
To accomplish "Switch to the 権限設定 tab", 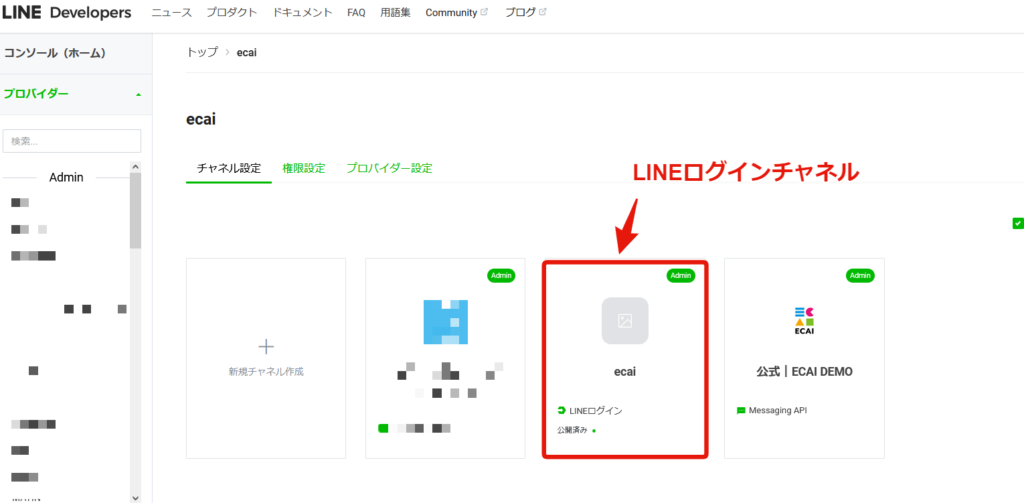I will pyautogui.click(x=304, y=169).
